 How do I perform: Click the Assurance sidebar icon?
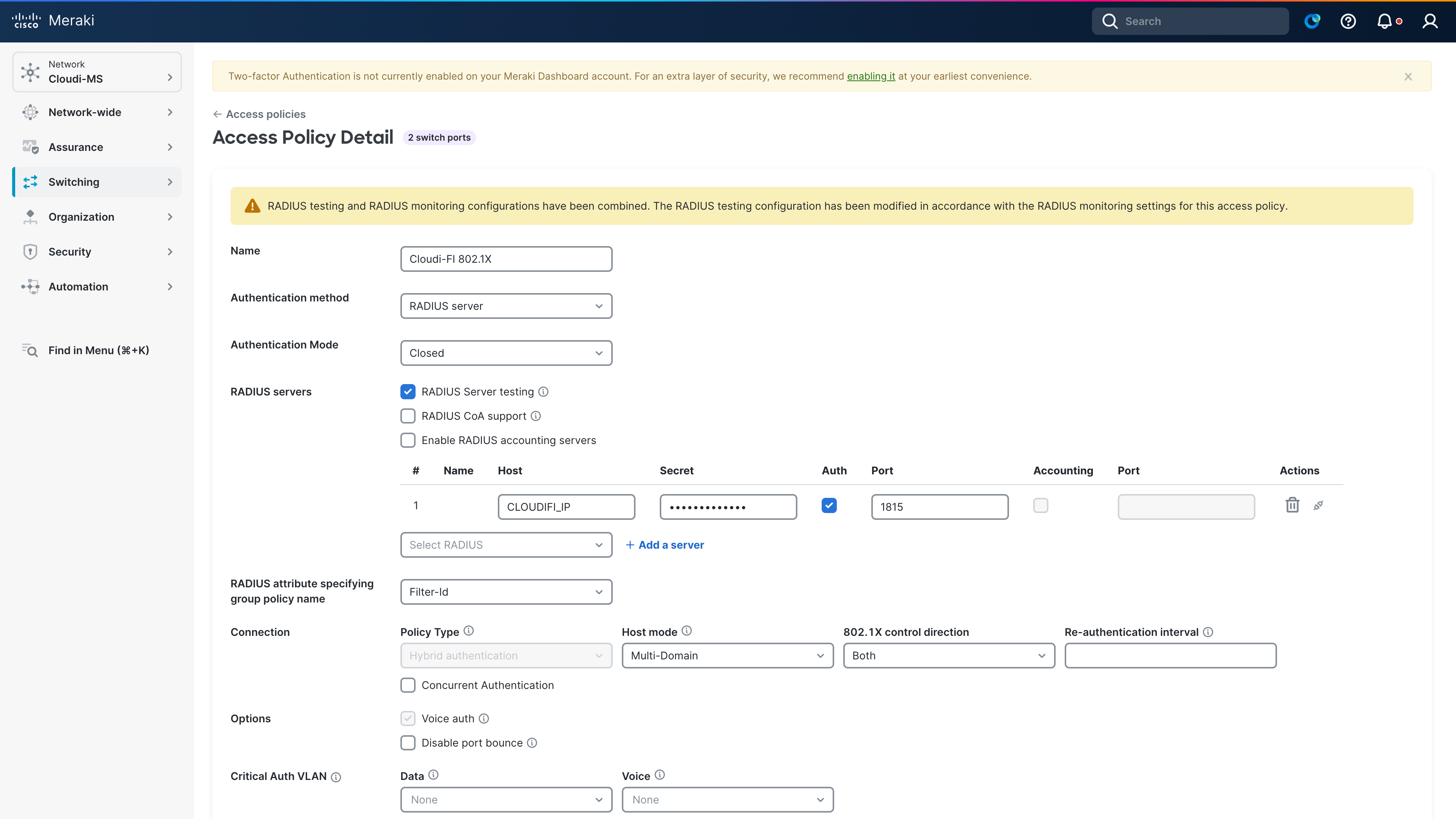point(30,147)
